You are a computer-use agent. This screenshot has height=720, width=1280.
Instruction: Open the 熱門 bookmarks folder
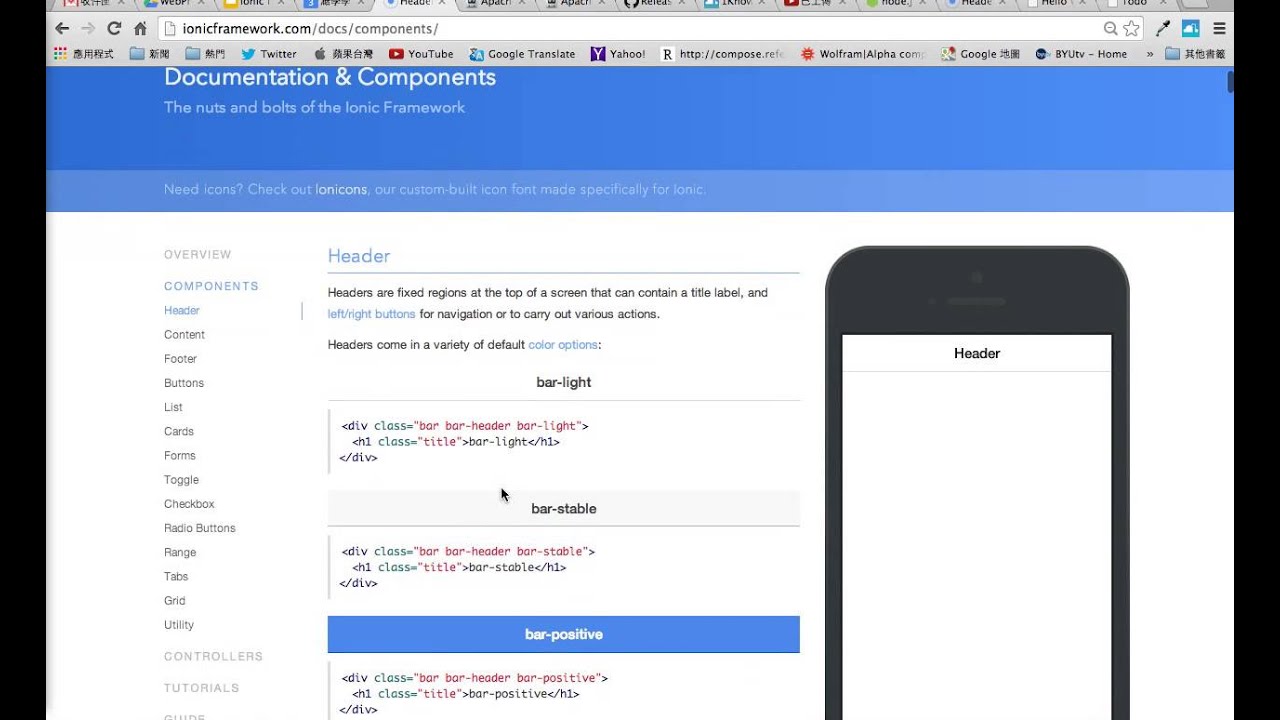pos(205,54)
